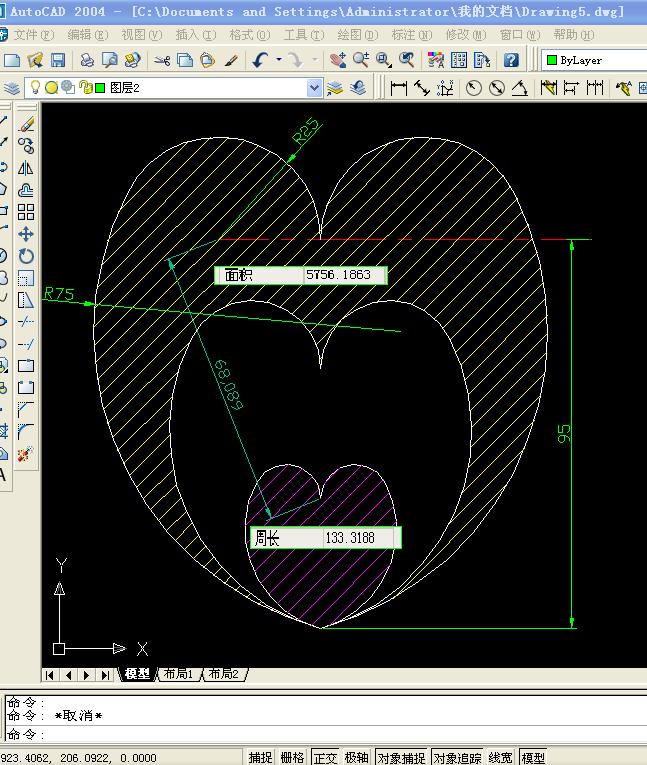Save the drawing with floppy icon
The image size is (647, 765).
pos(58,60)
